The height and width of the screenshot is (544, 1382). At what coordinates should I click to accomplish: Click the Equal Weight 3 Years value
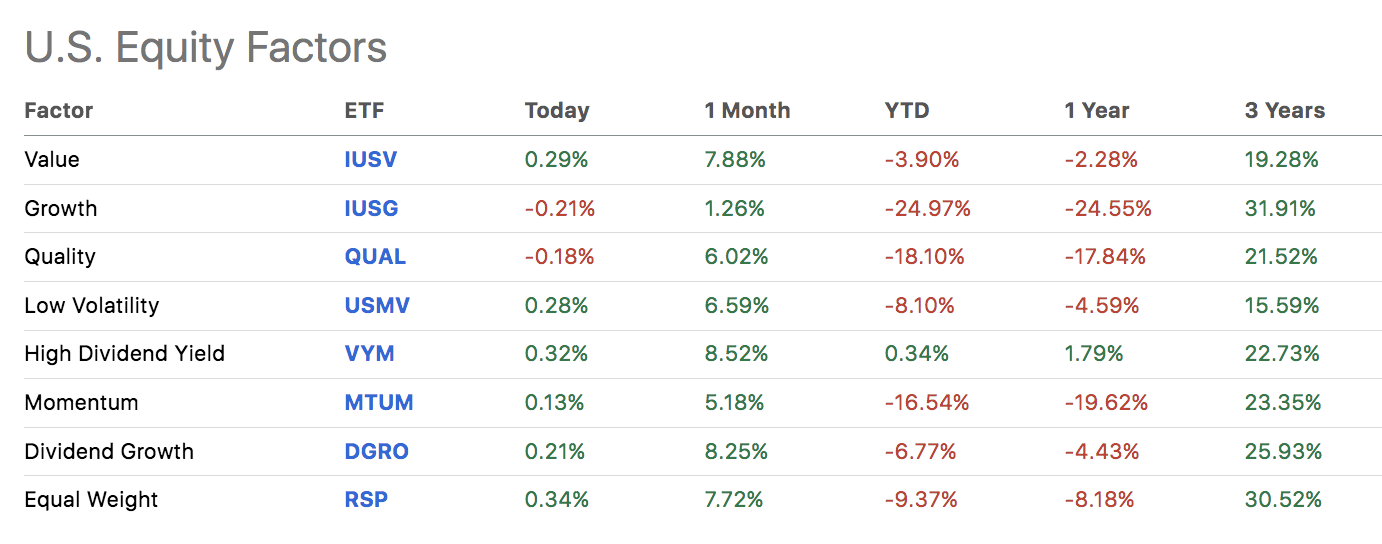[1283, 500]
